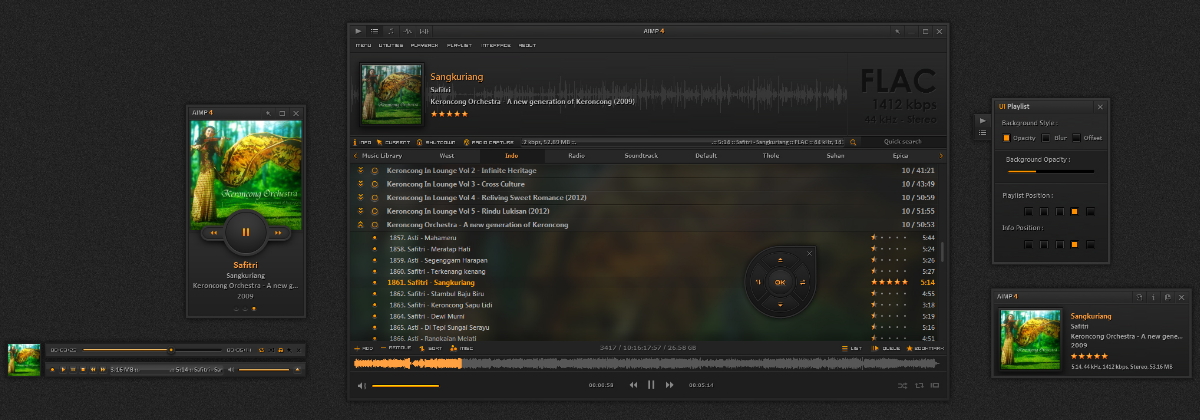The image size is (1200, 420).
Task: Click next track in mini cover player
Action: point(279,233)
